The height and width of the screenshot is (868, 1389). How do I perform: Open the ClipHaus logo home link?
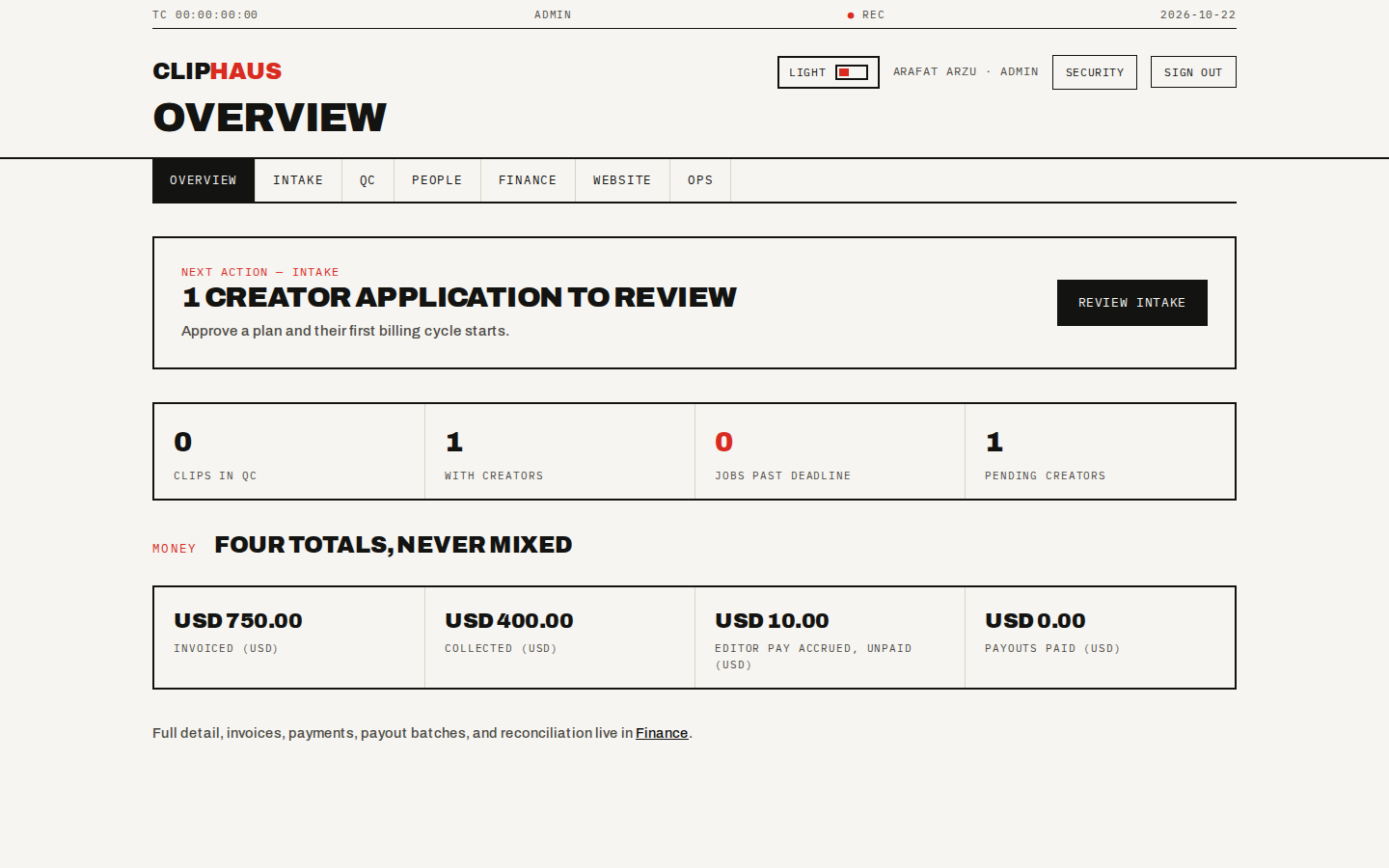coord(217,71)
